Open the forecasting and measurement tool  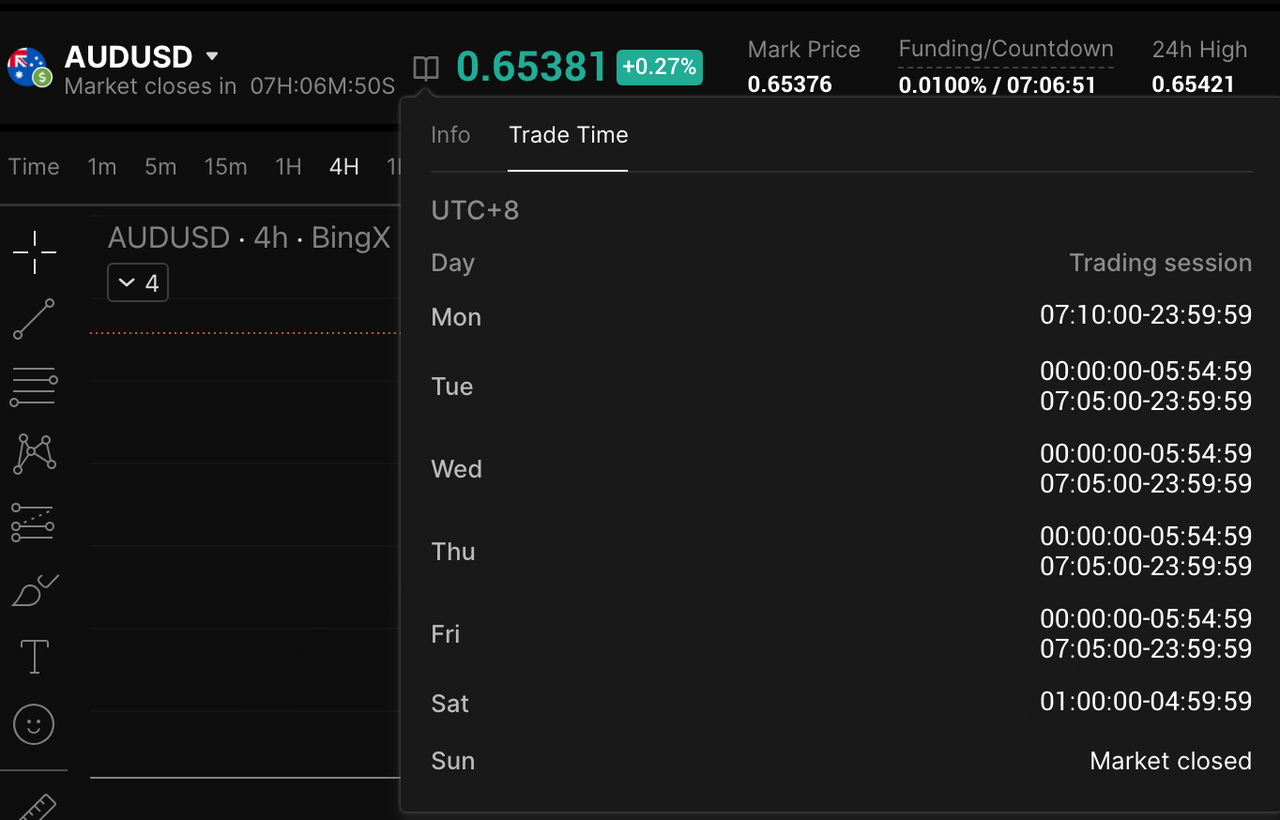tap(34, 522)
